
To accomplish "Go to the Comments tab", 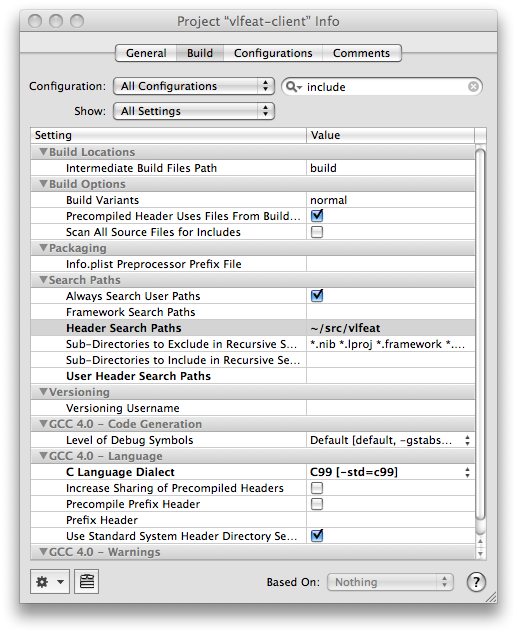I will [x=361, y=53].
